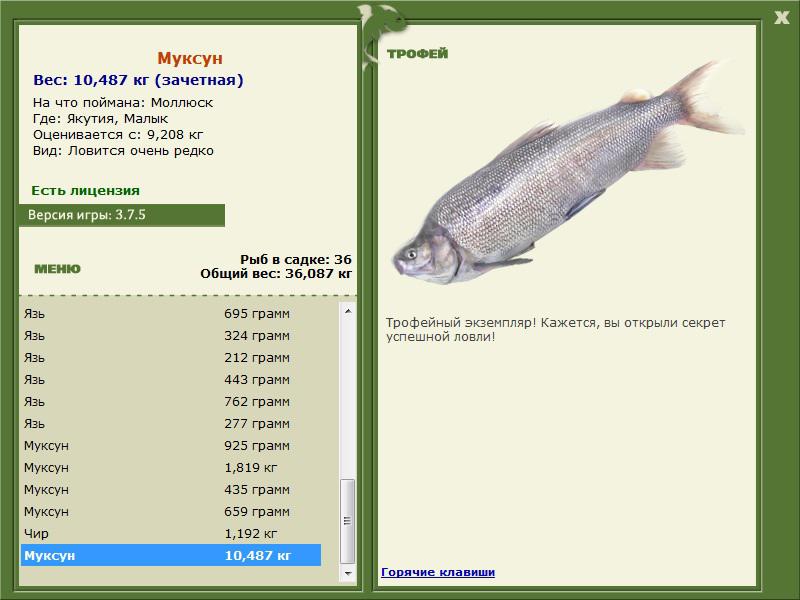Select the Язь 212 грамм row

point(171,358)
